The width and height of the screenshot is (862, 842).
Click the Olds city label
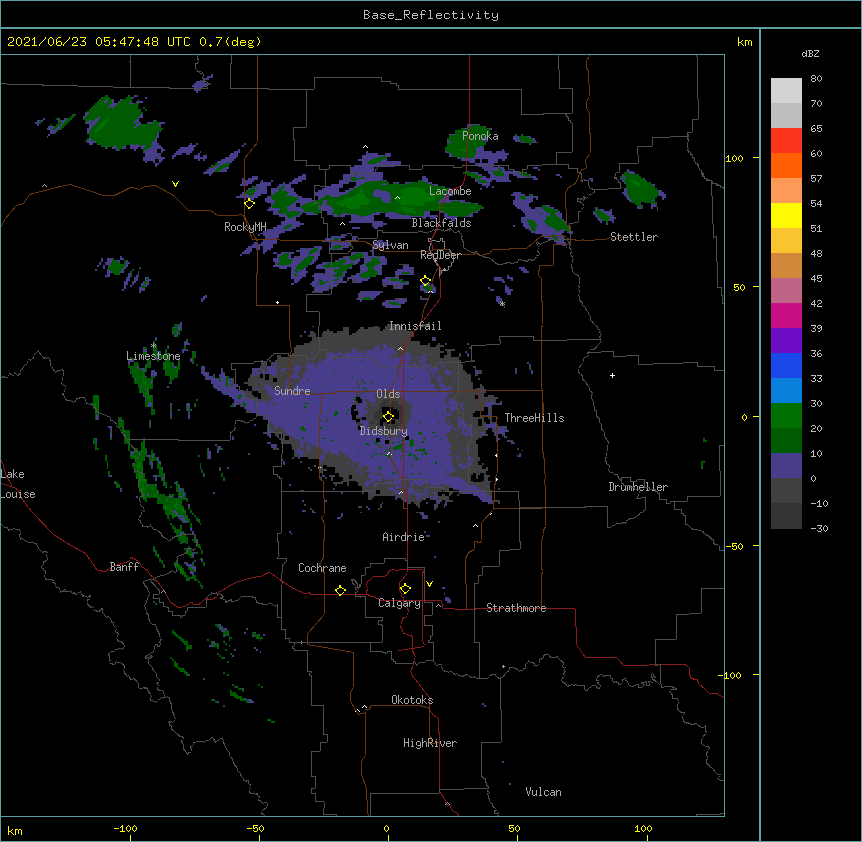pyautogui.click(x=388, y=394)
